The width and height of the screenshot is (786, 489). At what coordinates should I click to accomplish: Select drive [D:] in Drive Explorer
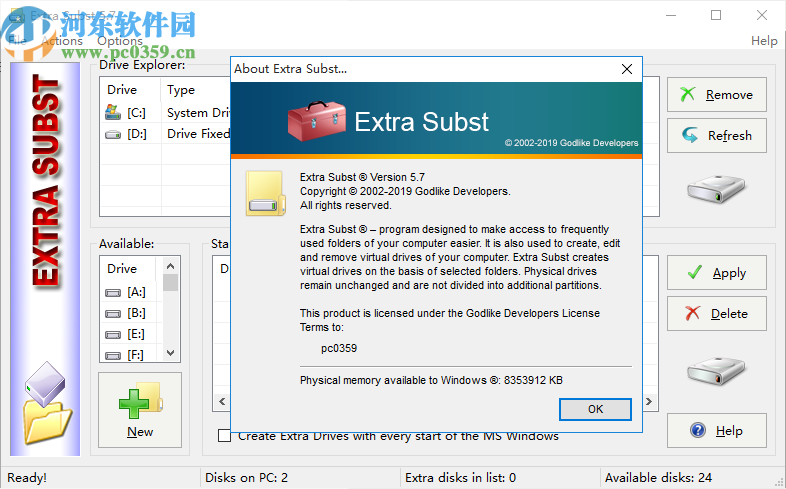point(136,134)
